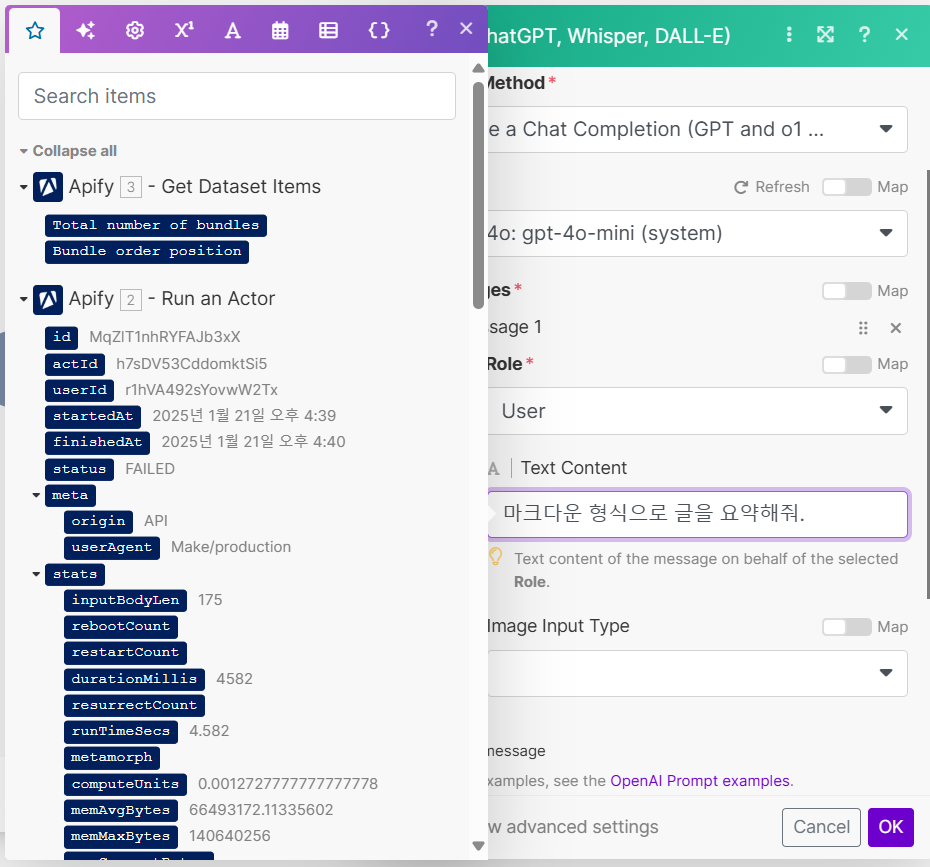Close the mapping panel
The image size is (930, 867).
tap(466, 28)
